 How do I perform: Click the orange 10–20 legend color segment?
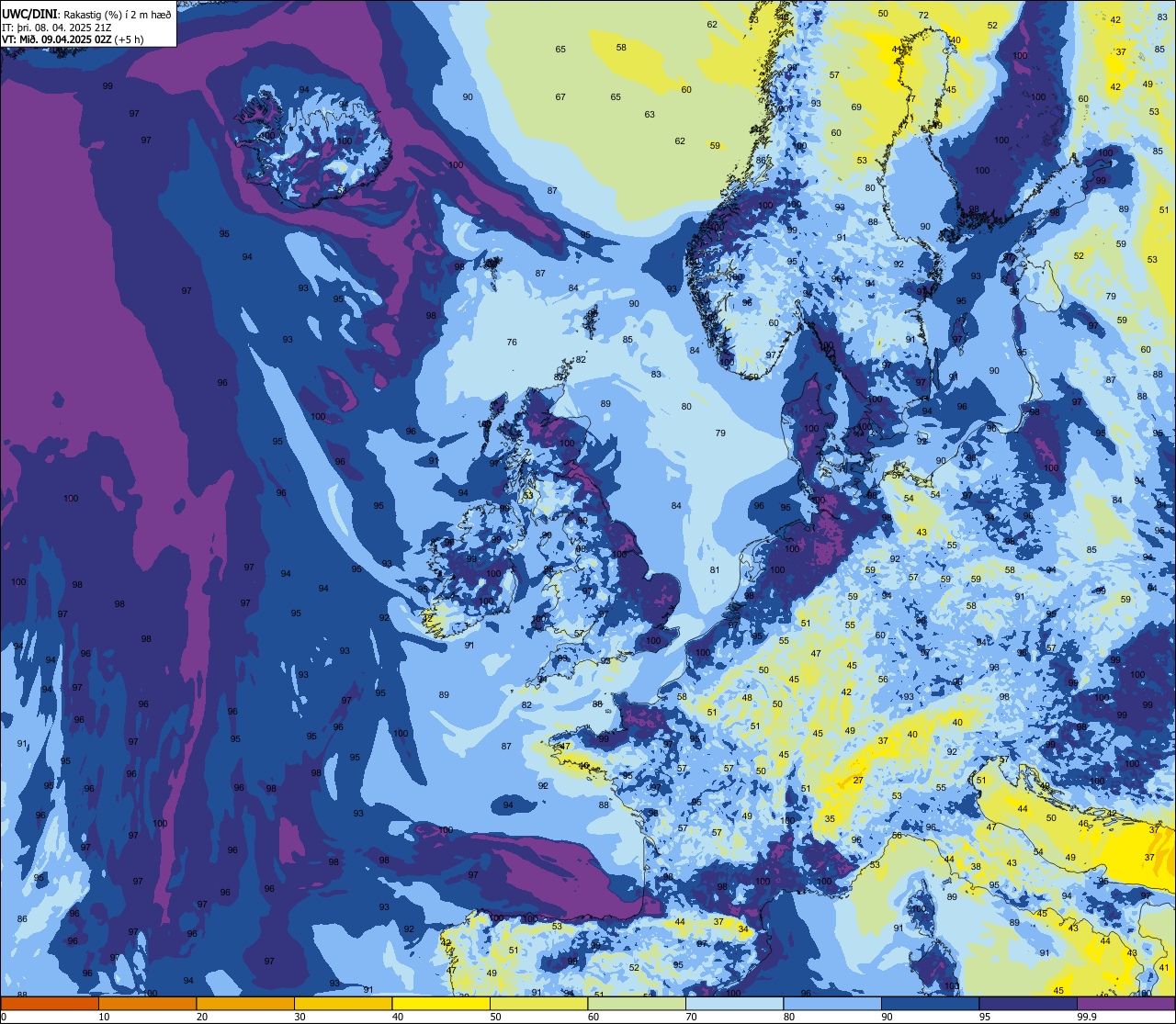coord(147,1003)
